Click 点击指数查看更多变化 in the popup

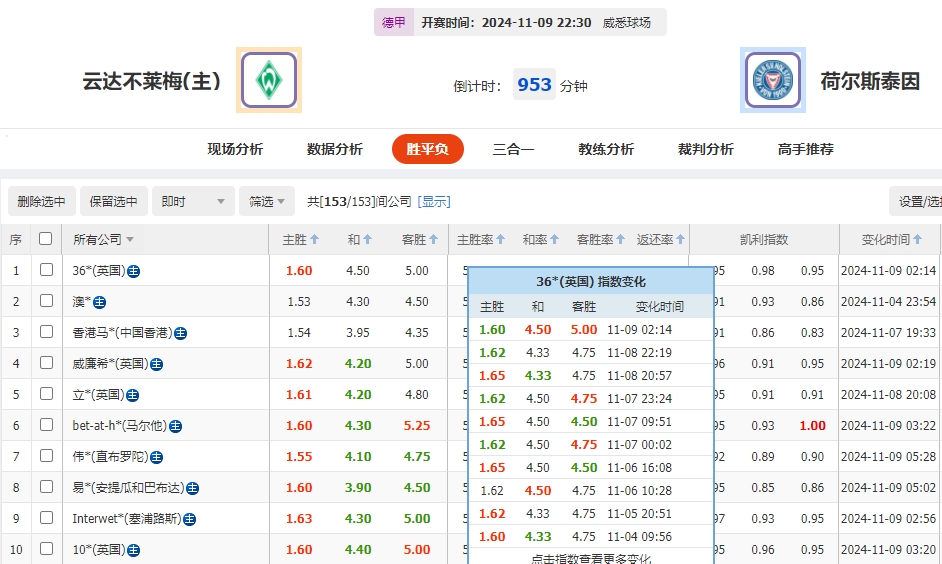[590, 558]
